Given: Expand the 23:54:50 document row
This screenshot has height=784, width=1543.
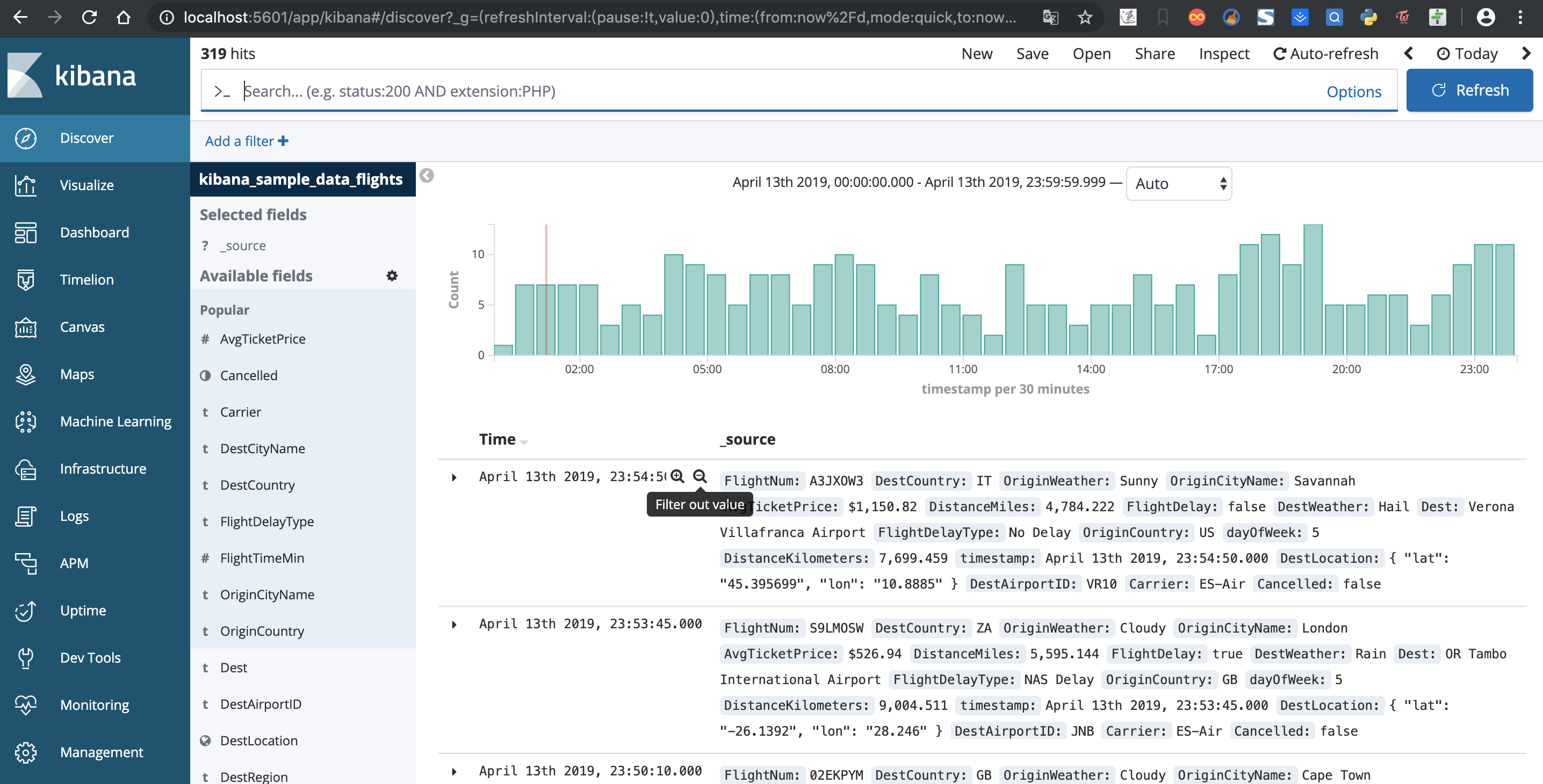Looking at the screenshot, I should (x=454, y=477).
